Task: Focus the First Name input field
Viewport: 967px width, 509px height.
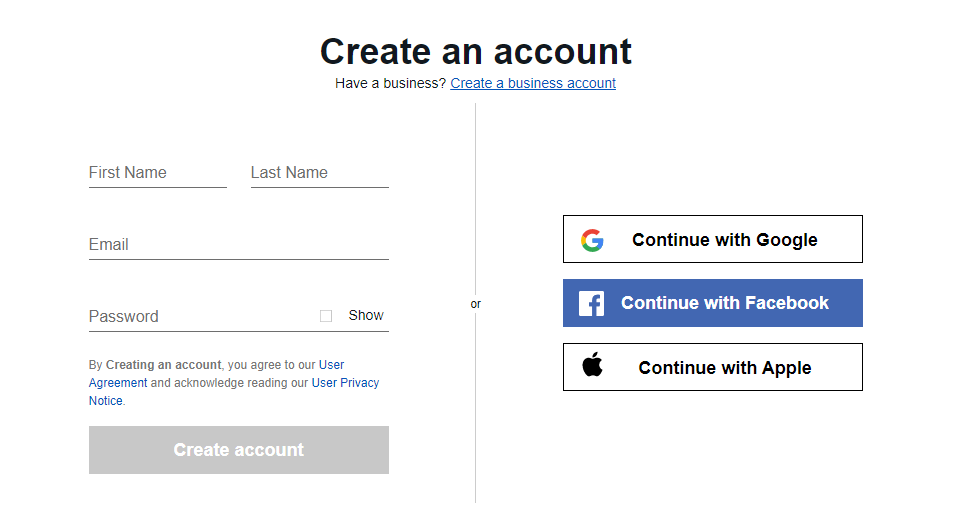Action: (158, 173)
